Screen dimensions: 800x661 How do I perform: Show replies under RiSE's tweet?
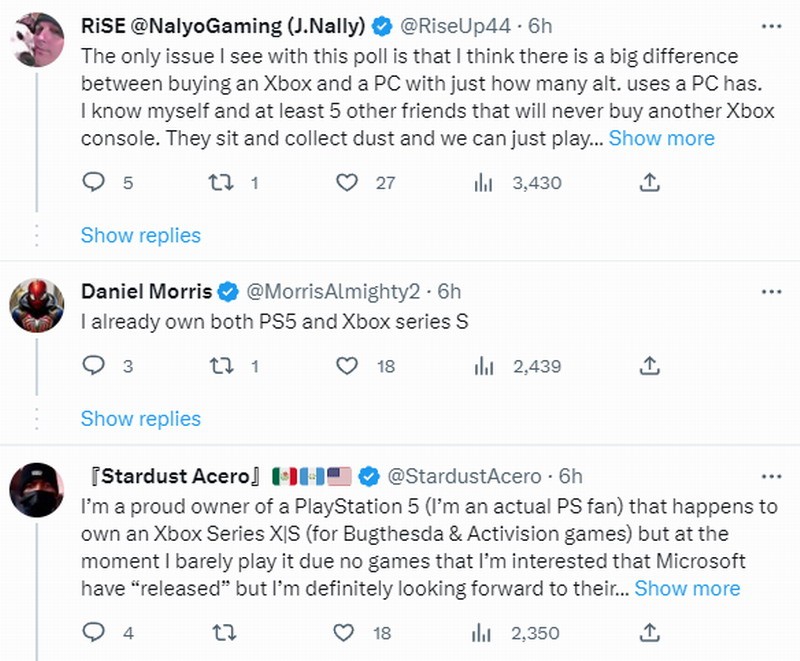(140, 235)
